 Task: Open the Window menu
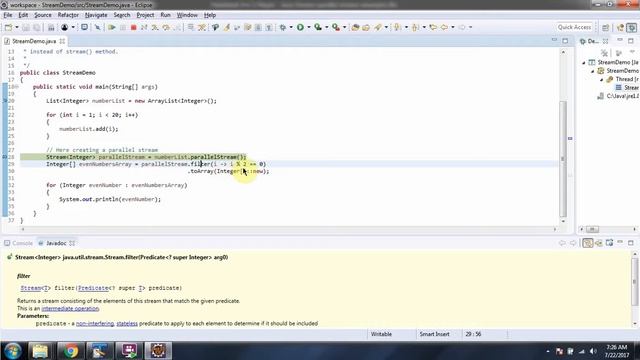(x=187, y=15)
